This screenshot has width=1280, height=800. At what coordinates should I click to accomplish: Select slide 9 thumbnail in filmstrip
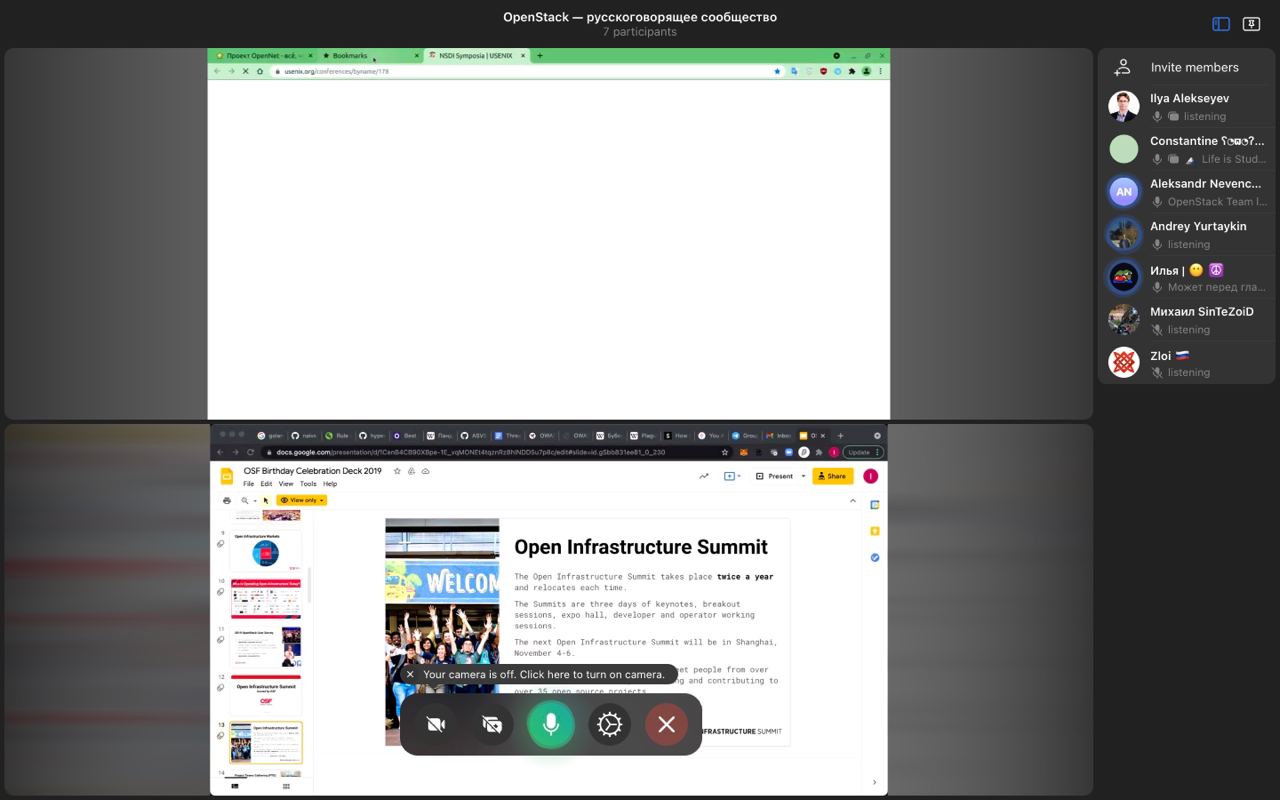click(265, 550)
